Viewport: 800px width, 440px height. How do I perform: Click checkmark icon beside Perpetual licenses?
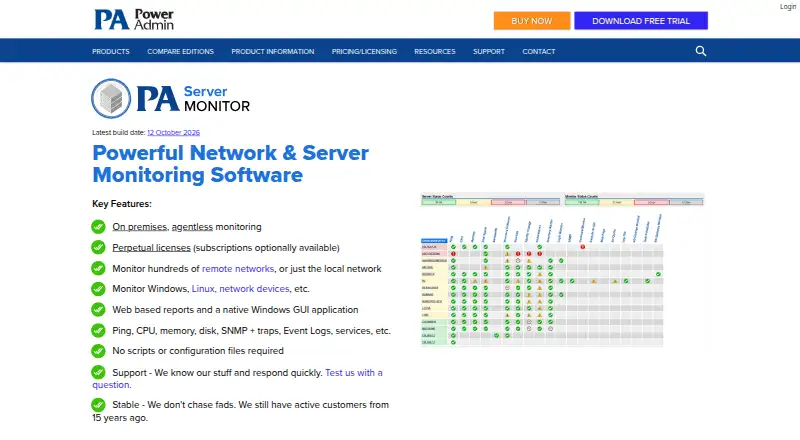(98, 248)
